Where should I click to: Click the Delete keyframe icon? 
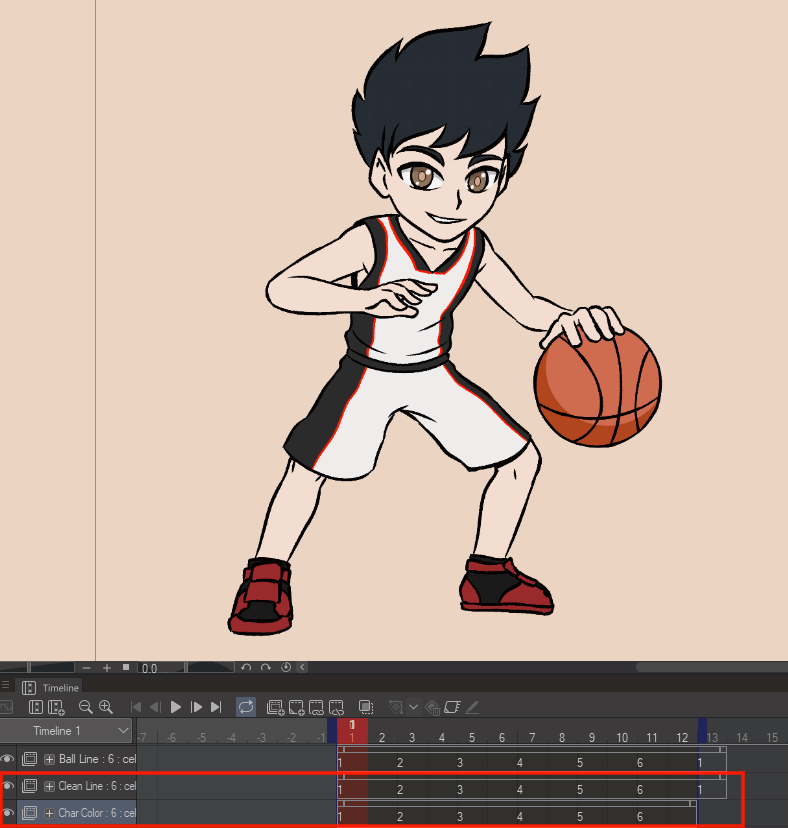click(433, 707)
